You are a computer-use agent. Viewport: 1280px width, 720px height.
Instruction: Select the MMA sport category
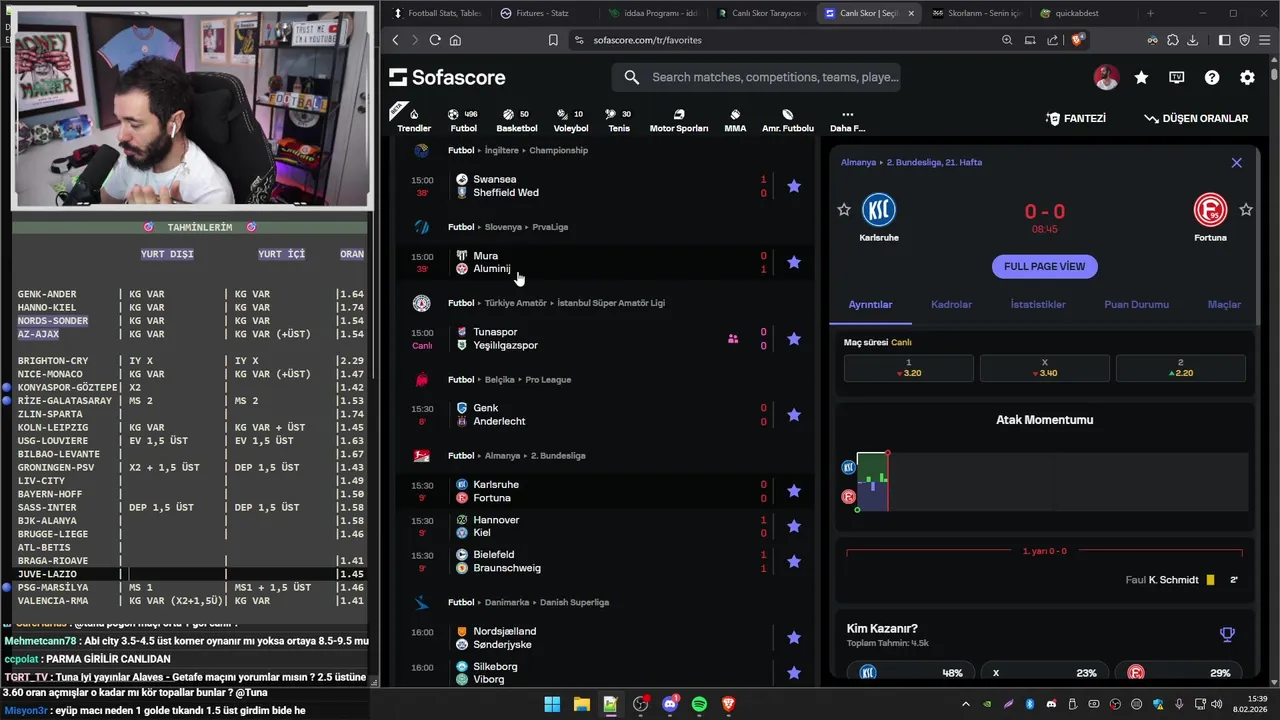pyautogui.click(x=735, y=120)
